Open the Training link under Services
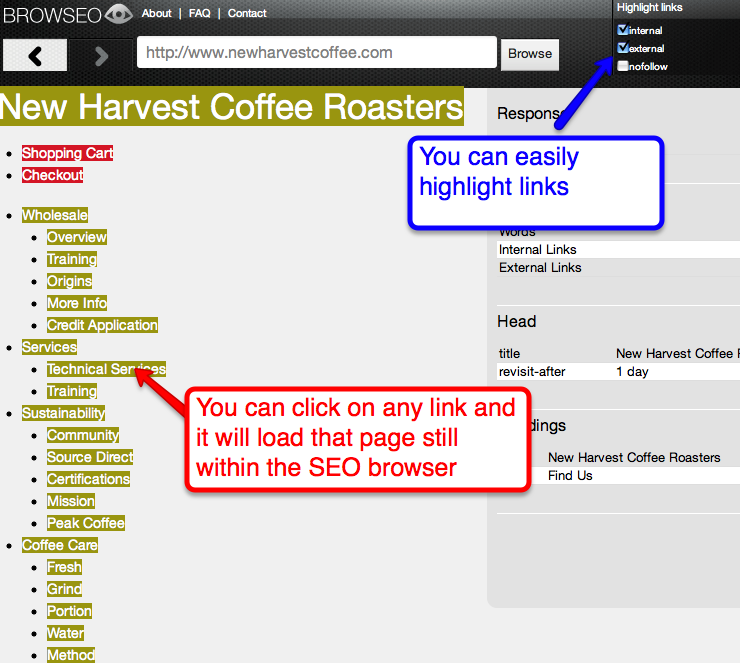Viewport: 740px width, 663px height. click(72, 391)
